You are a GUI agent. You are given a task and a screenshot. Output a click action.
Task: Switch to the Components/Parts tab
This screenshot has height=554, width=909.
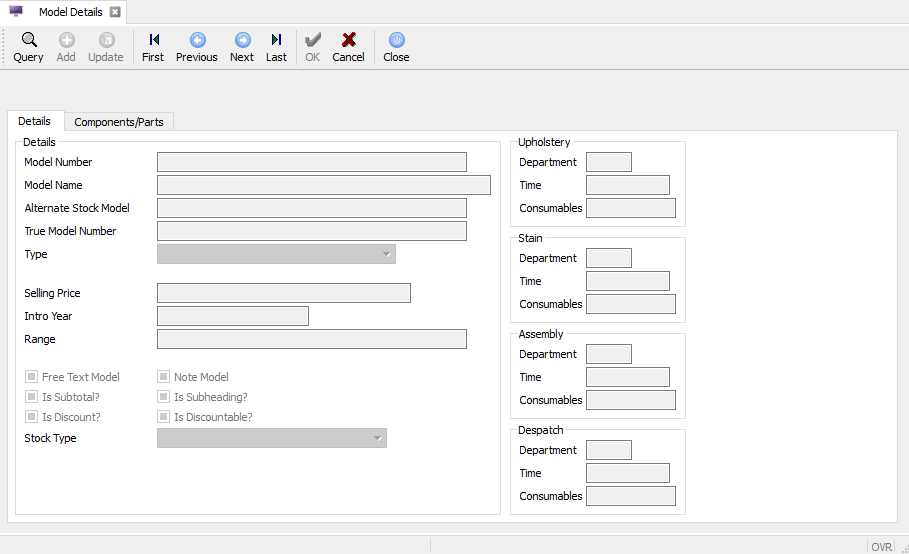coord(119,122)
